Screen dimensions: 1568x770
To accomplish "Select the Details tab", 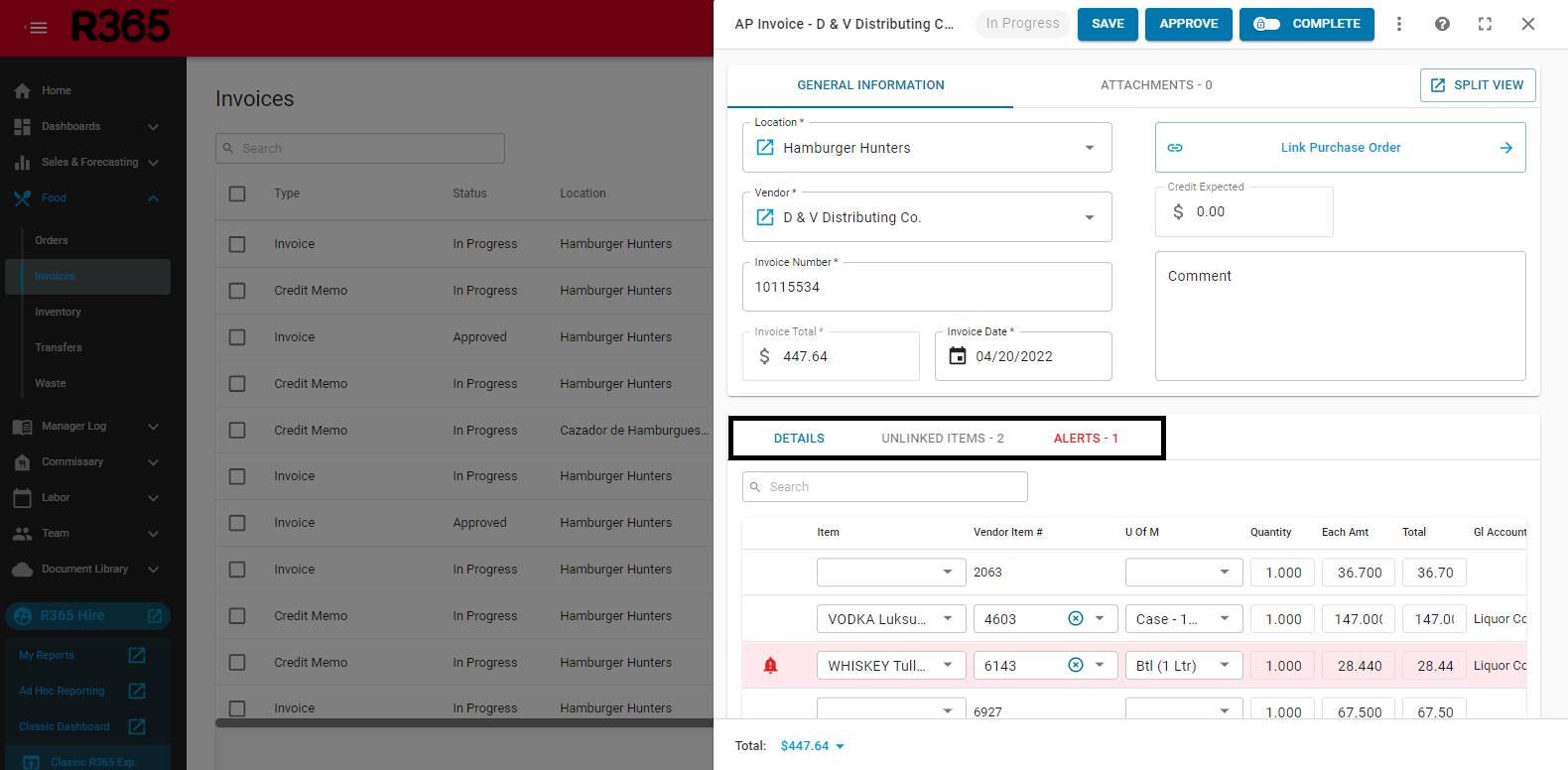I will tap(799, 439).
